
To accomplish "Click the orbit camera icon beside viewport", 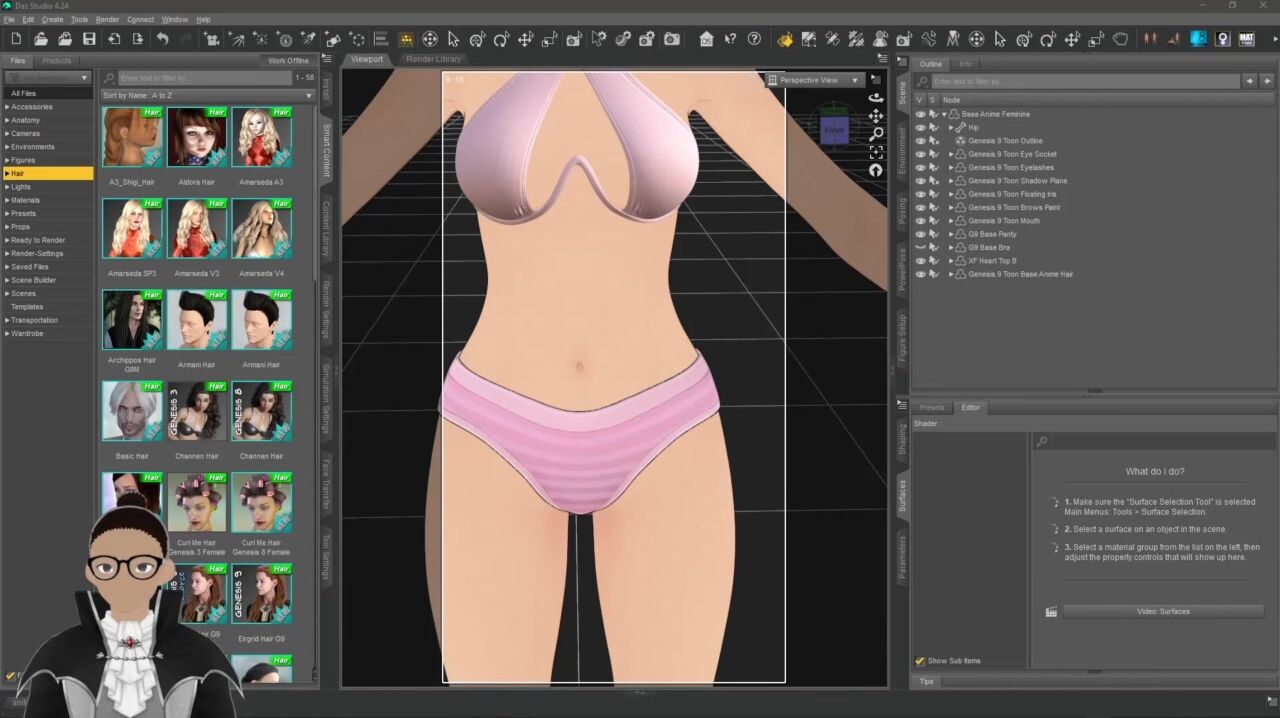I will 876,98.
